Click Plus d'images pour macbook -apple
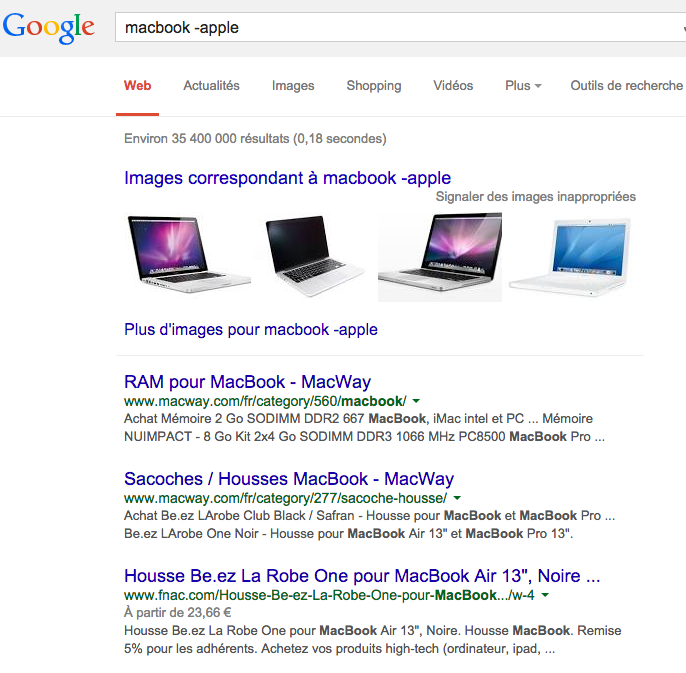This screenshot has height=673, width=686. coord(251,329)
